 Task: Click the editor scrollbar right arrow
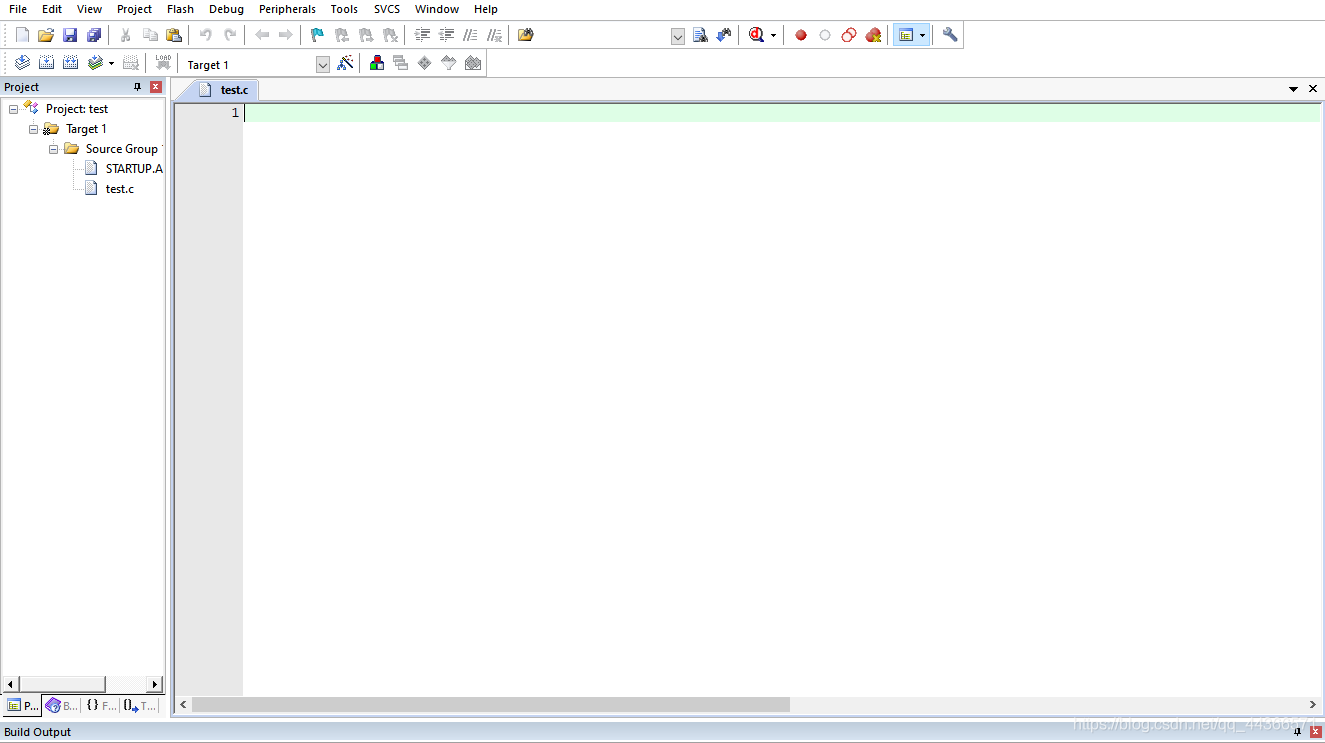[1313, 705]
